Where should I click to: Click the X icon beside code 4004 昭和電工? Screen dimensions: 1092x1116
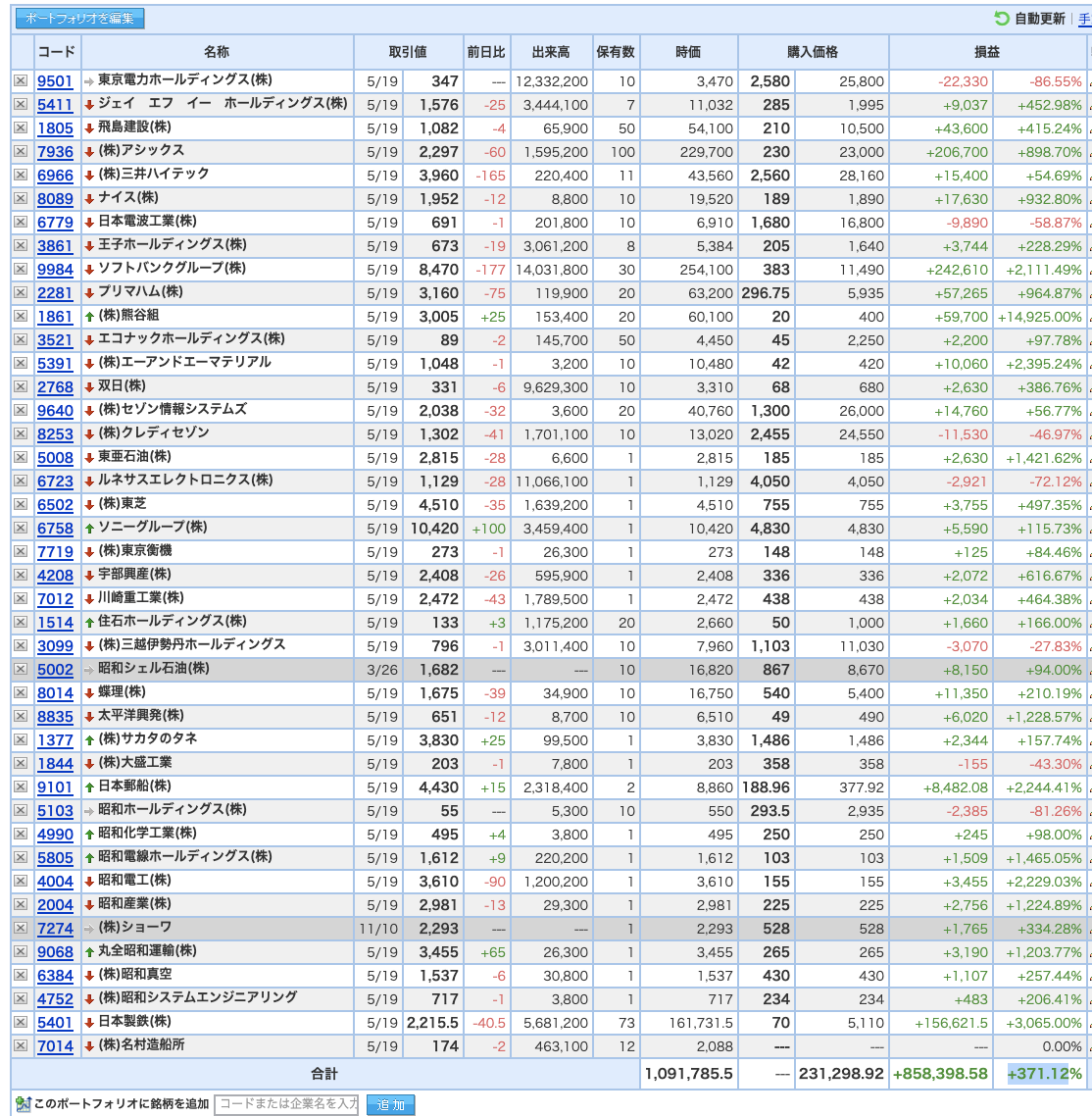pyautogui.click(x=21, y=881)
